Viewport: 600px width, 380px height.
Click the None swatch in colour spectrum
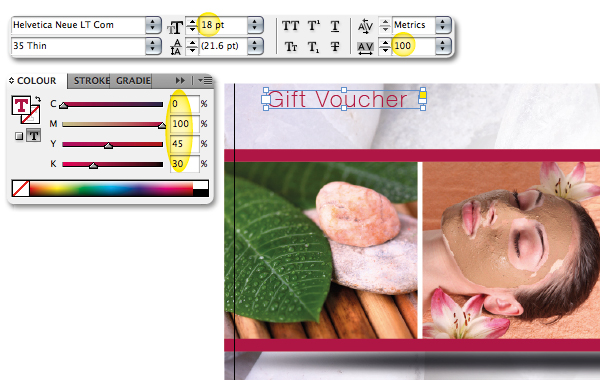tap(21, 189)
